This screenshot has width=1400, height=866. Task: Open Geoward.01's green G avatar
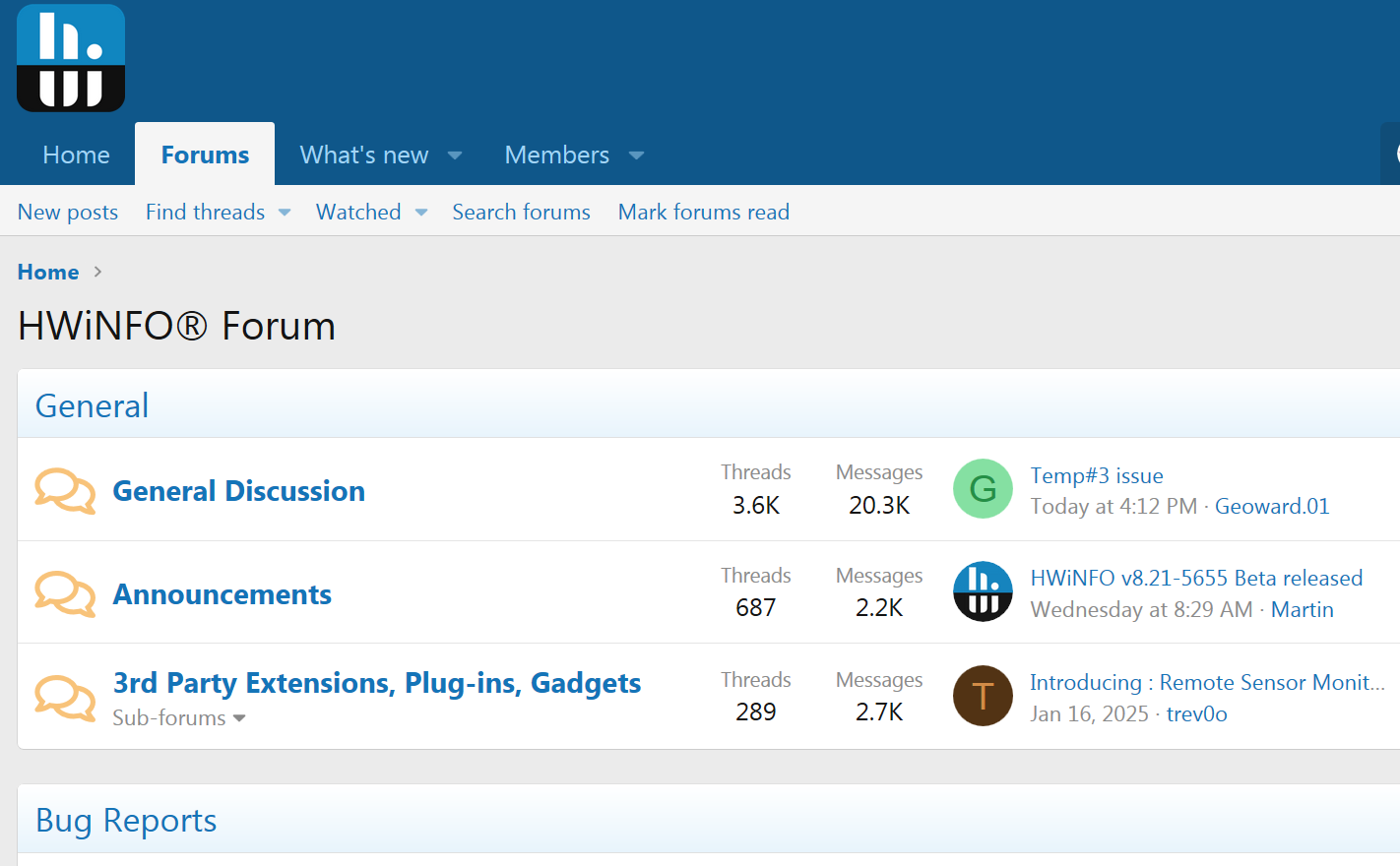983,489
